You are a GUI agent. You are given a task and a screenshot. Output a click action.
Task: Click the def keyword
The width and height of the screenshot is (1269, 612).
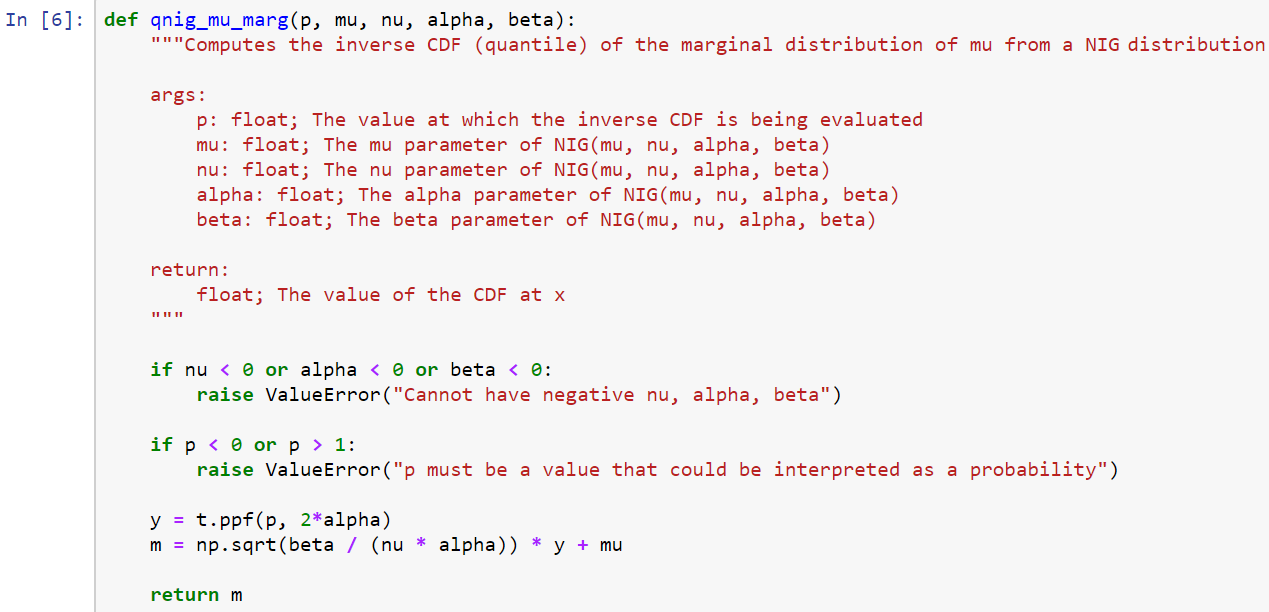pos(121,20)
